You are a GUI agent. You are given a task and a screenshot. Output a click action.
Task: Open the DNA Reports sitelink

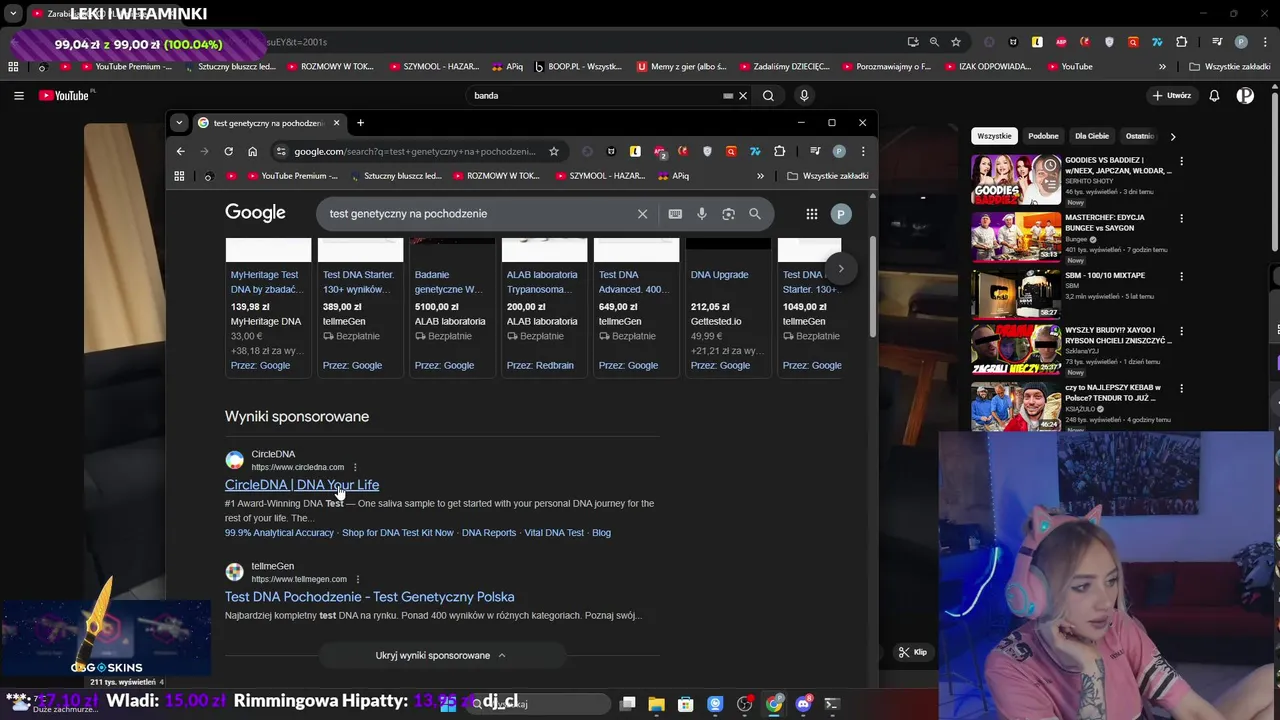click(489, 533)
